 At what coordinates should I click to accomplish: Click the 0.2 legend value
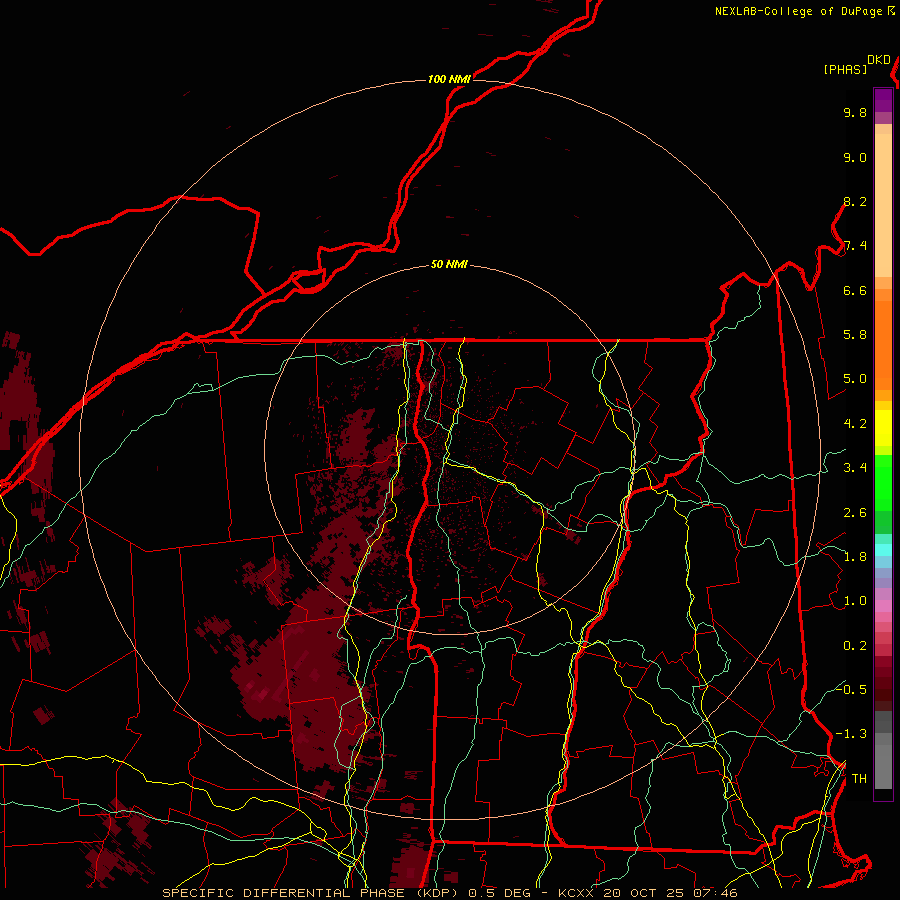pos(855,646)
